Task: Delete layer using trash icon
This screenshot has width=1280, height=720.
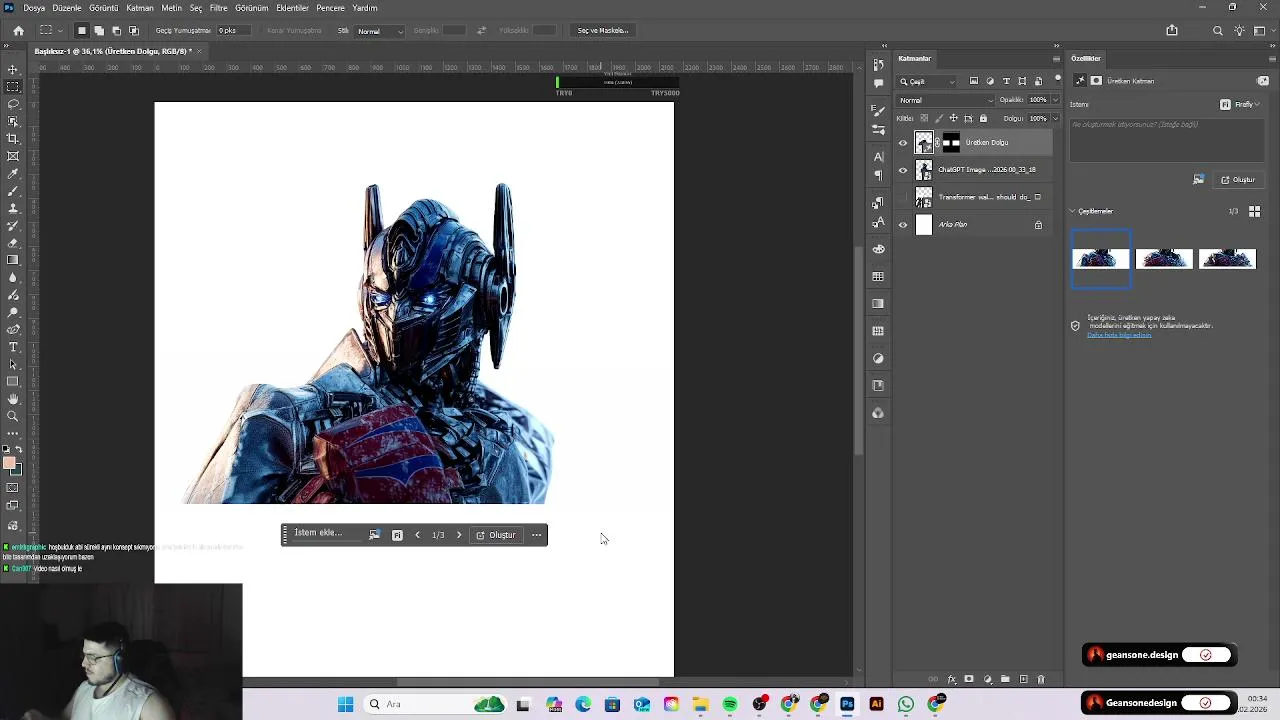Action: pos(1040,680)
